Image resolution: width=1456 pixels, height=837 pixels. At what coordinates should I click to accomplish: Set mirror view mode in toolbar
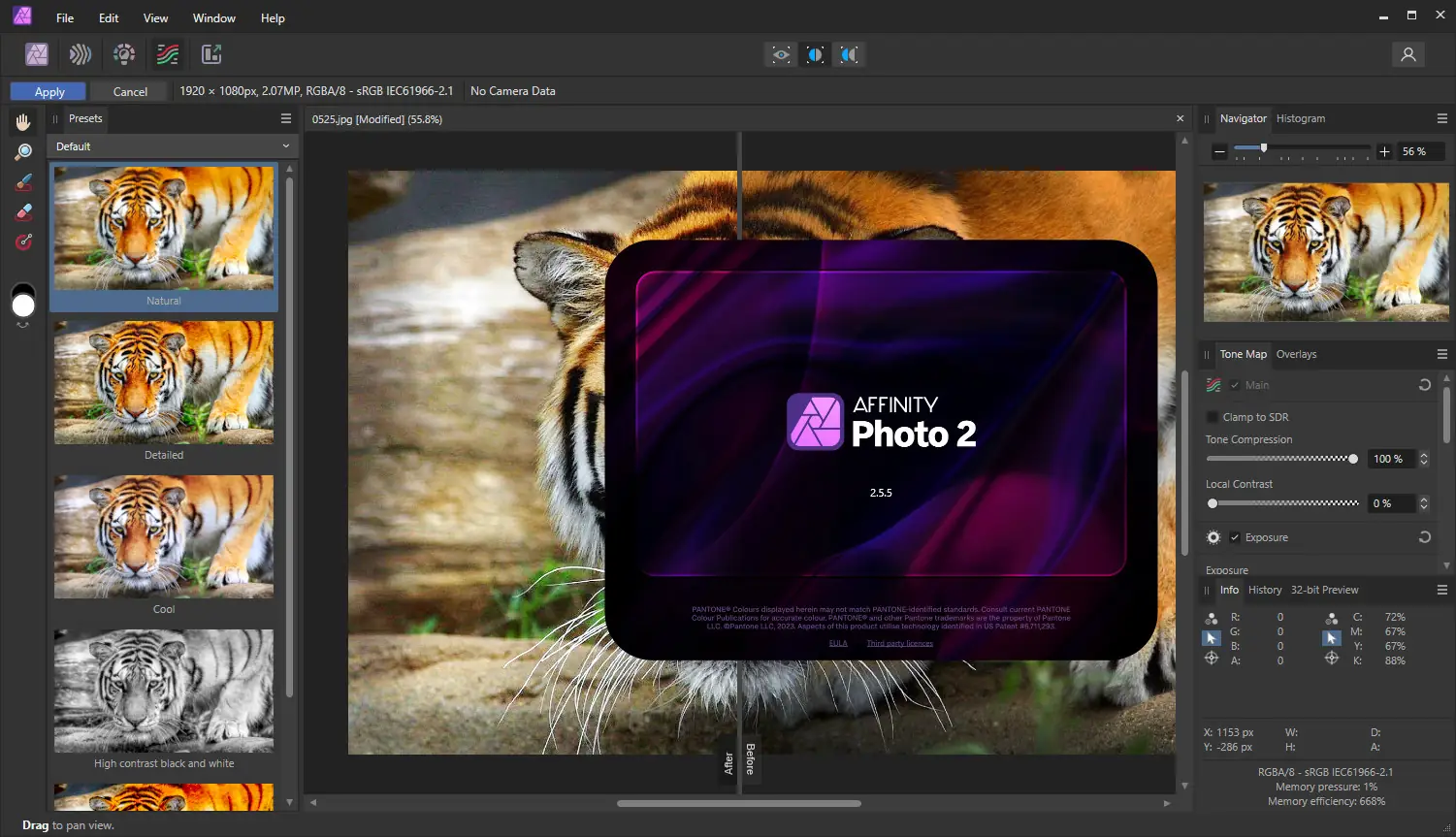click(x=849, y=54)
